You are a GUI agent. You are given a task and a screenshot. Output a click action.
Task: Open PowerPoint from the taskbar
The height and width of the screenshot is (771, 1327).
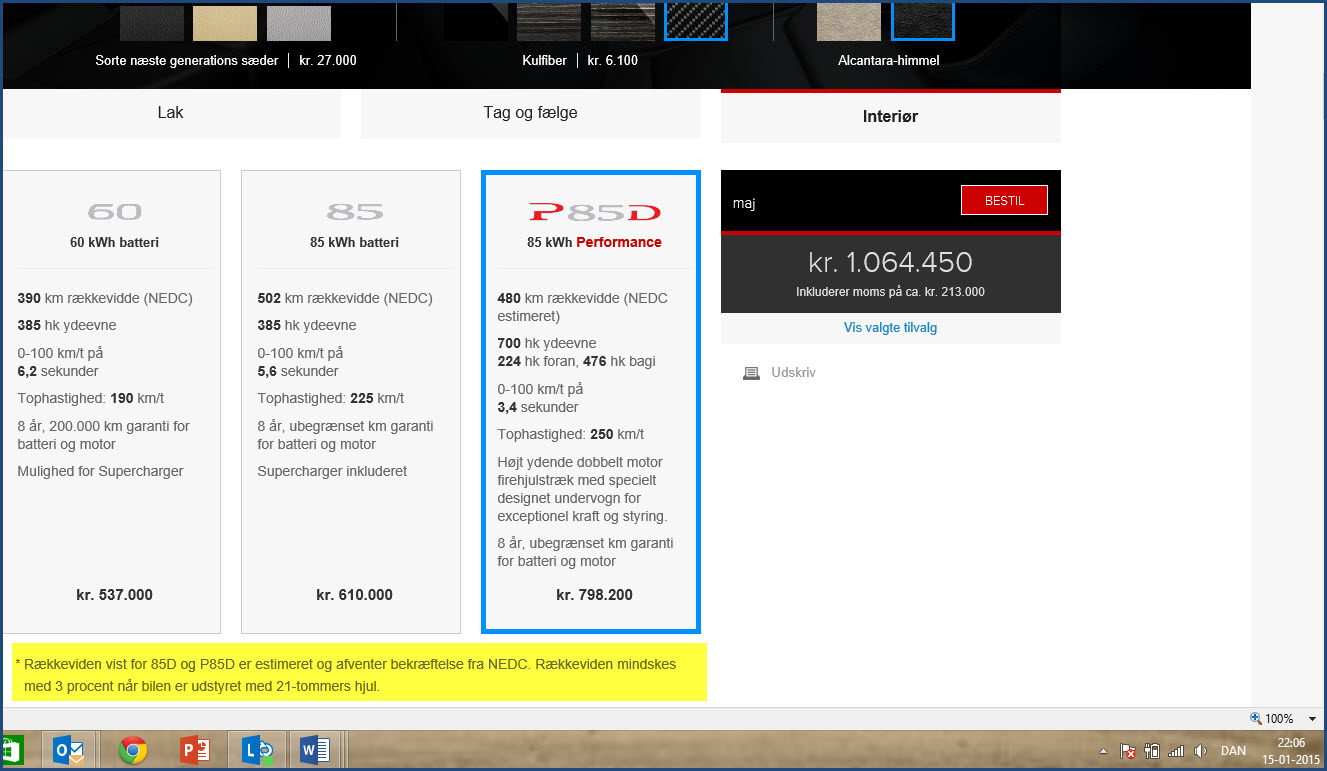click(x=193, y=750)
